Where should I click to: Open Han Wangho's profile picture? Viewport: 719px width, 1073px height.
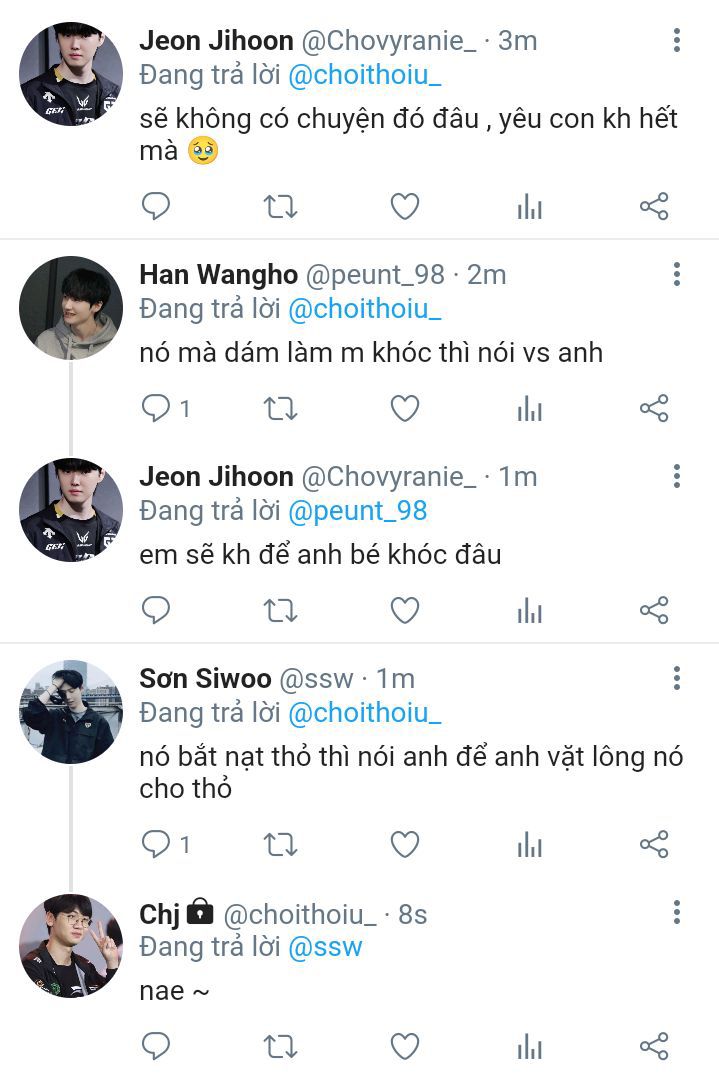[x=70, y=308]
